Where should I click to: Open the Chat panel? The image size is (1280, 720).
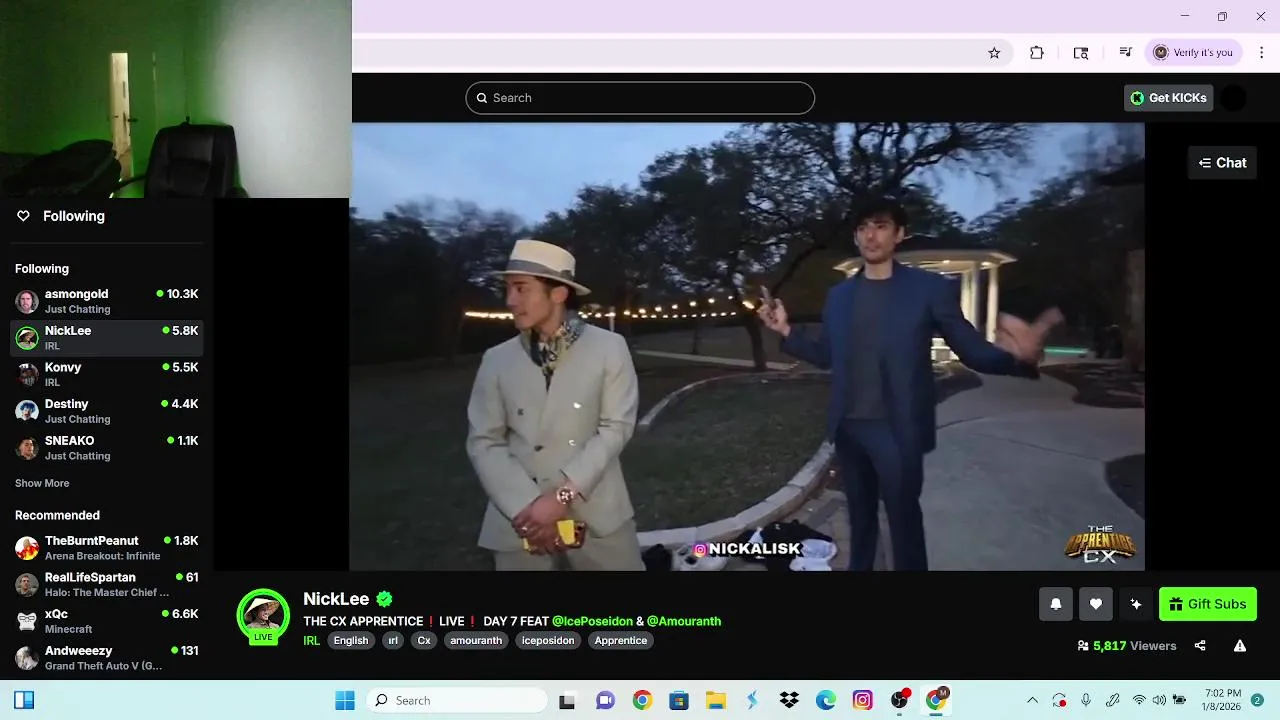1222,163
